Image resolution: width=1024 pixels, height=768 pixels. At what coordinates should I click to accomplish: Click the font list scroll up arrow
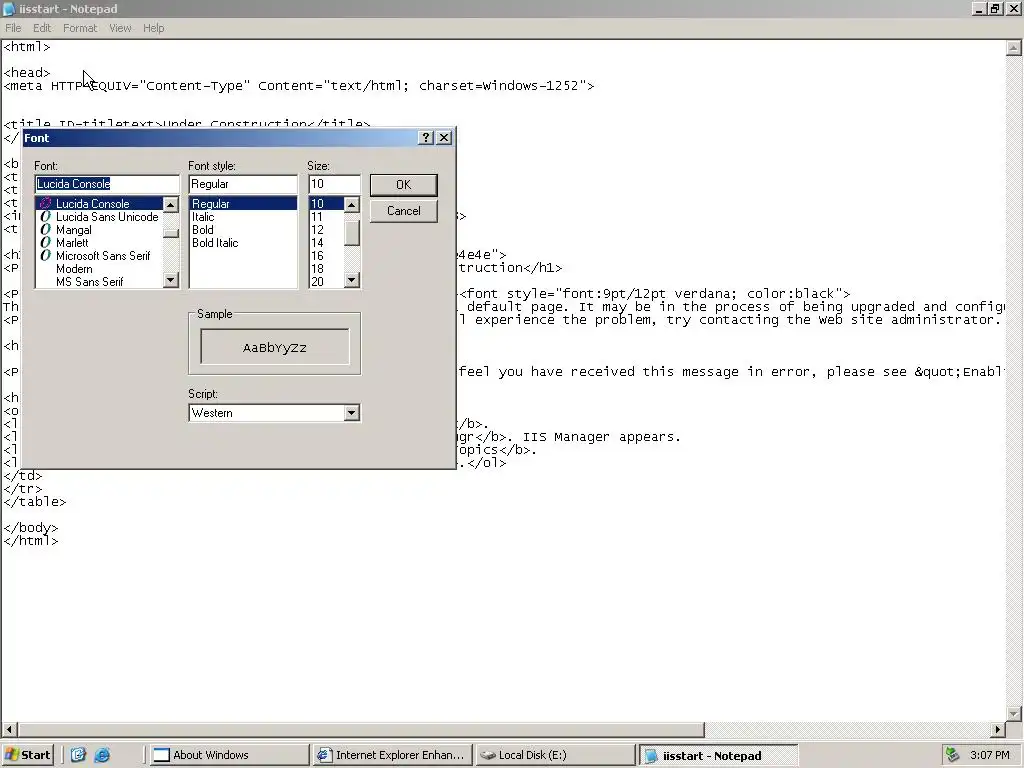[170, 205]
